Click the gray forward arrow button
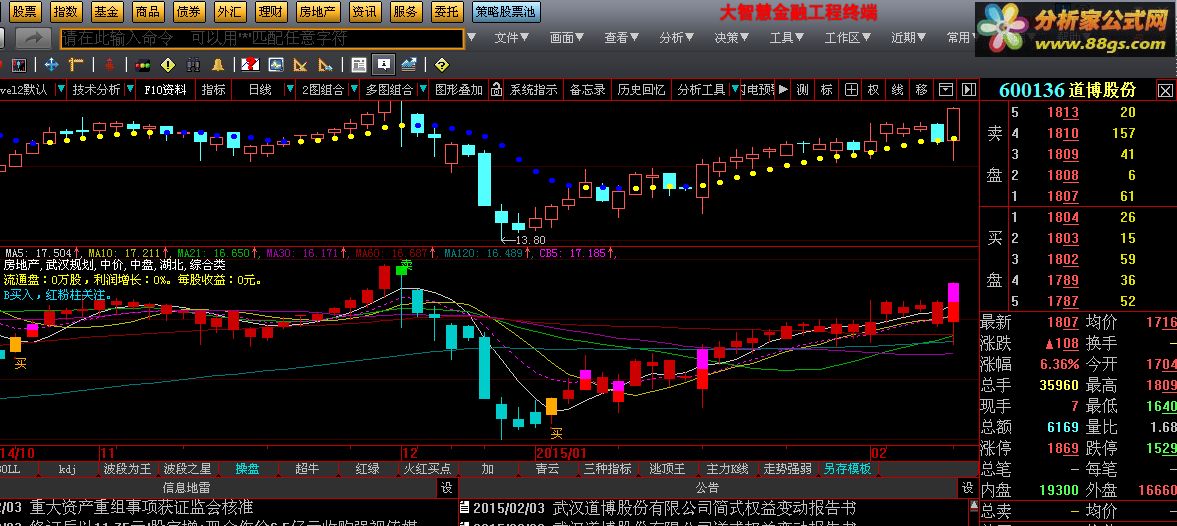This screenshot has height=526, width=1177. tap(33, 38)
